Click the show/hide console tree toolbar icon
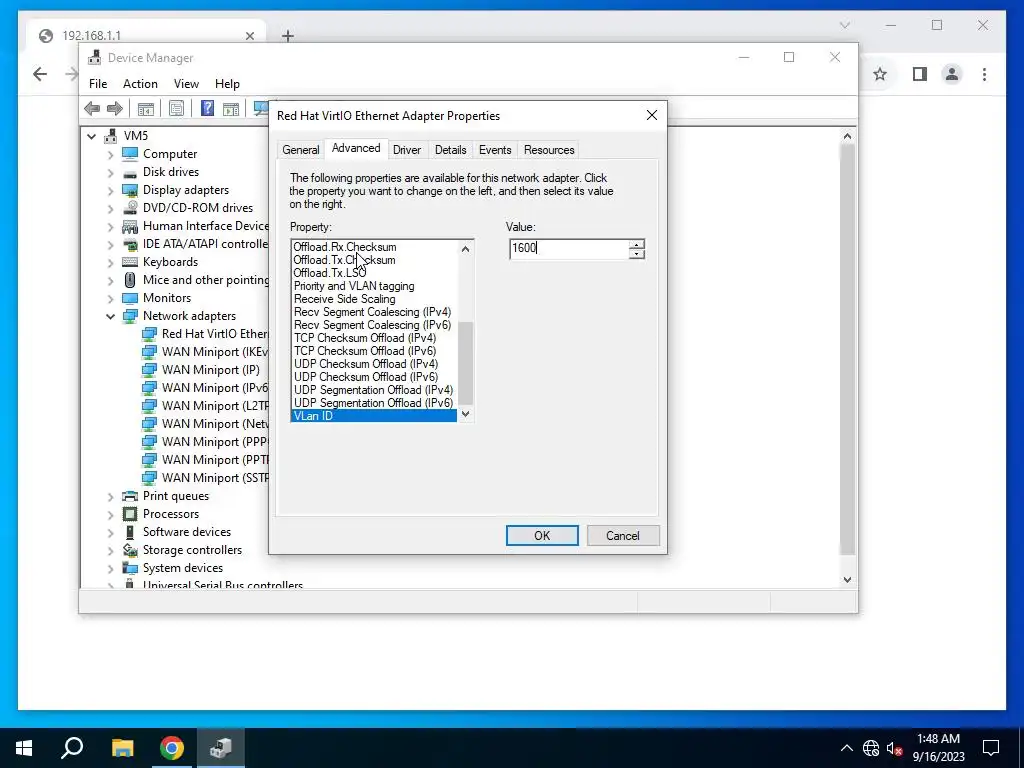The height and width of the screenshot is (768, 1024). point(146,108)
